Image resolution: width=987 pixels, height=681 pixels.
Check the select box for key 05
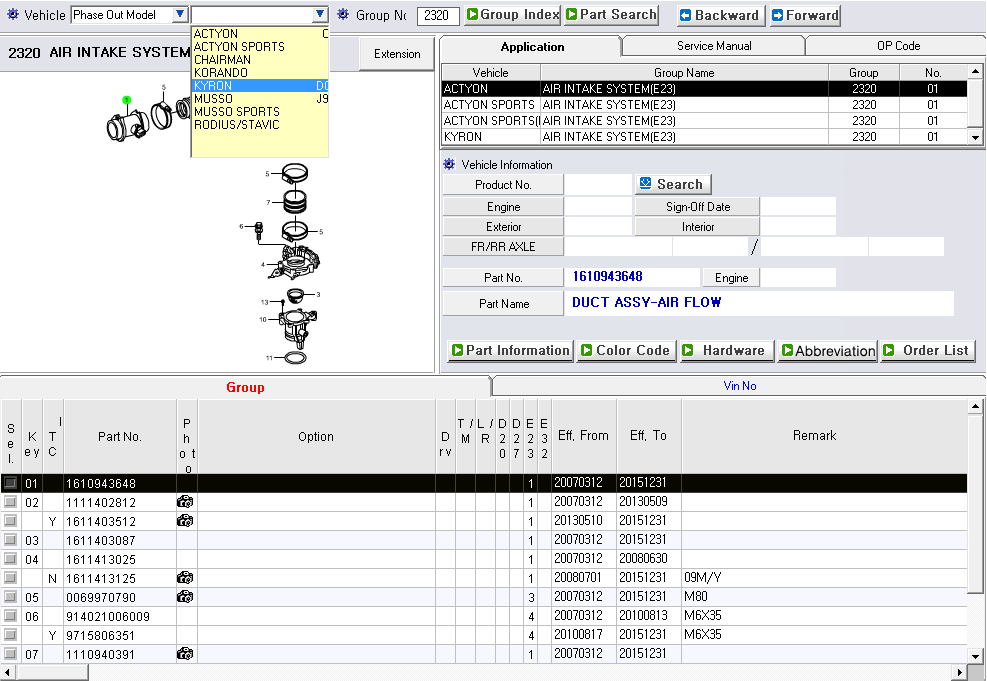pyautogui.click(x=10, y=597)
